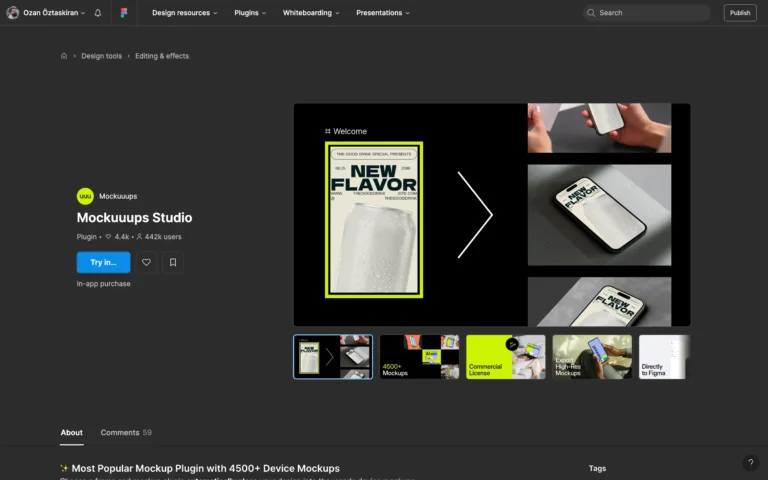Open the notifications bell
768x480 pixels.
(x=97, y=13)
